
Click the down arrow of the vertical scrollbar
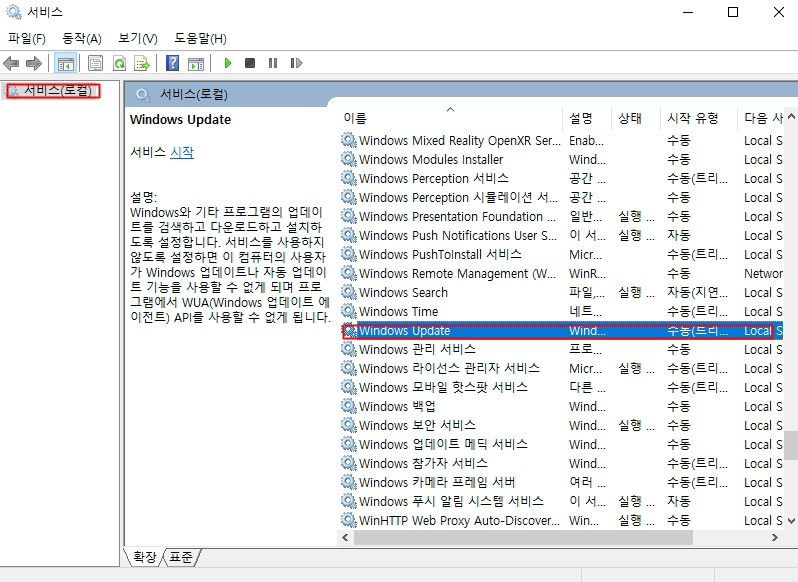791,520
